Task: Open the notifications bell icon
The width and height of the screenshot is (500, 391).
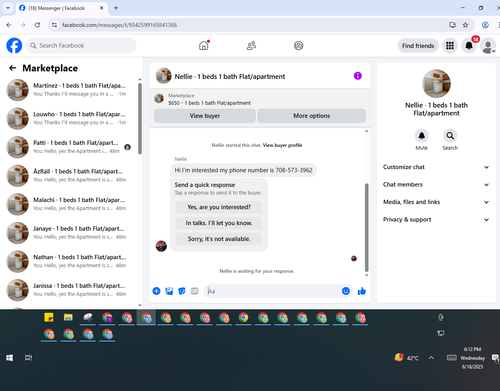Action: 469,46
